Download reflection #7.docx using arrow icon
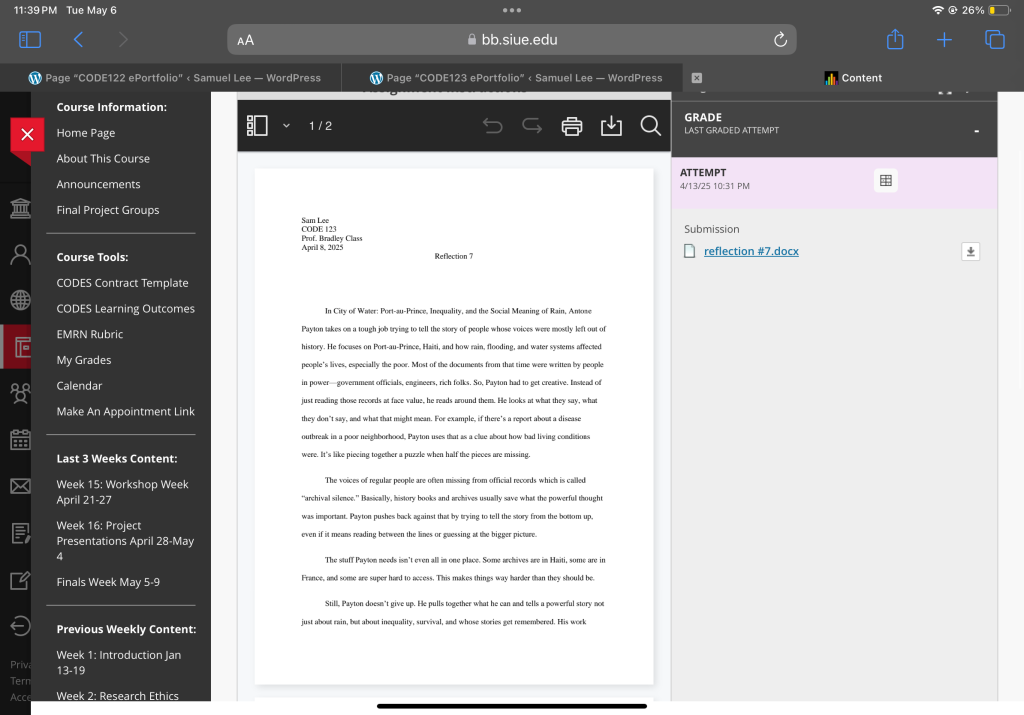This screenshot has height=715, width=1024. coord(969,252)
